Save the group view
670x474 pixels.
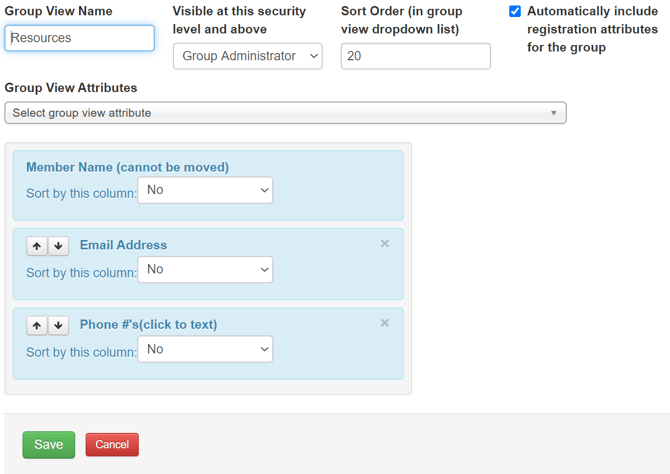[49, 445]
